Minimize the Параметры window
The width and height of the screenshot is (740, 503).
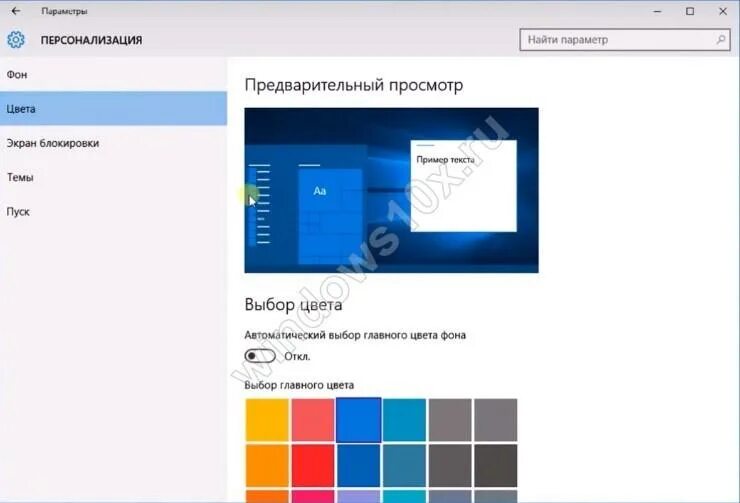click(657, 11)
